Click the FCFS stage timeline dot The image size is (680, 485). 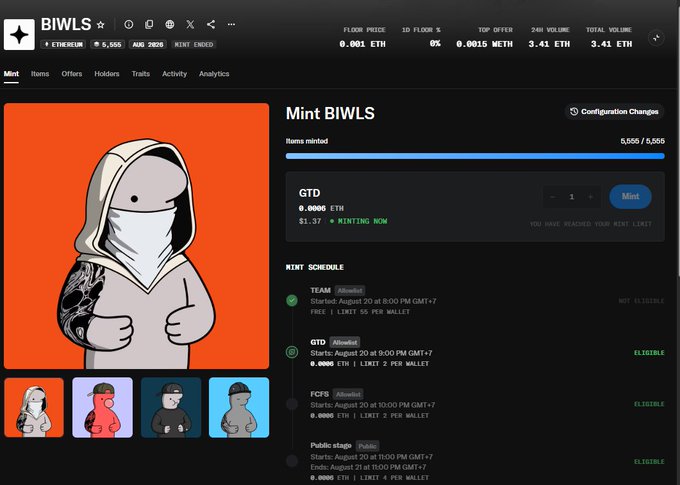[x=292, y=404]
